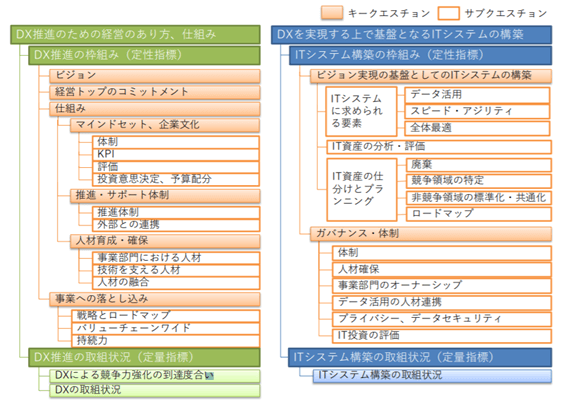Viewport: 567px width, 410px height.
Task: Select the KPI sub-question box
Action: [x=176, y=154]
